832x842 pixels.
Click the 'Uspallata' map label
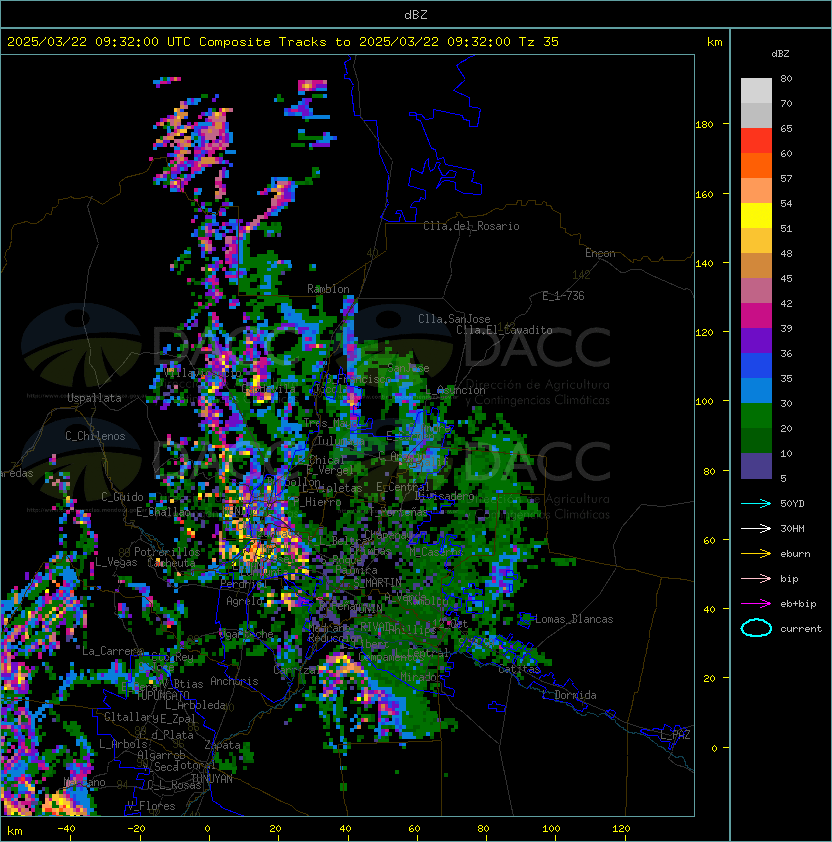pyautogui.click(x=94, y=398)
